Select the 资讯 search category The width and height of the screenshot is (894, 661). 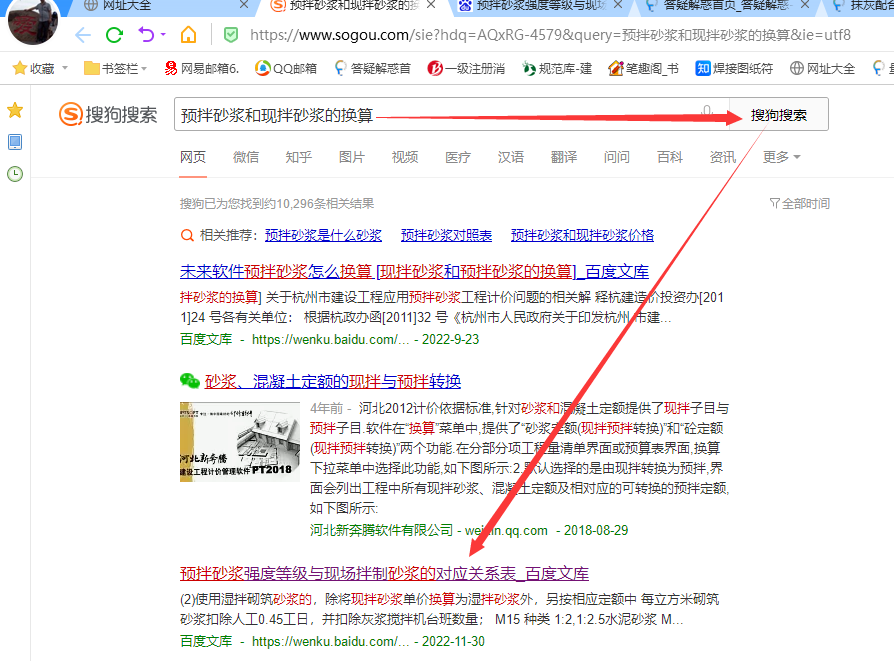[x=723, y=157]
